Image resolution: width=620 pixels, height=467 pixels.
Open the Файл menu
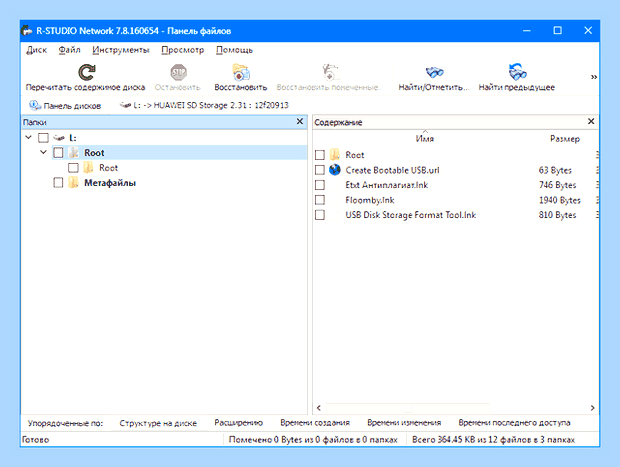pyautogui.click(x=70, y=50)
